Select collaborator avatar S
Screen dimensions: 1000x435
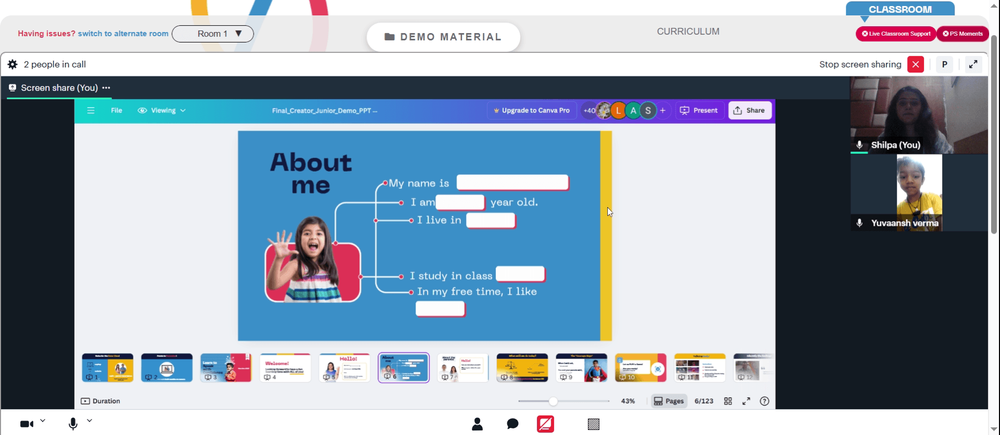[648, 110]
